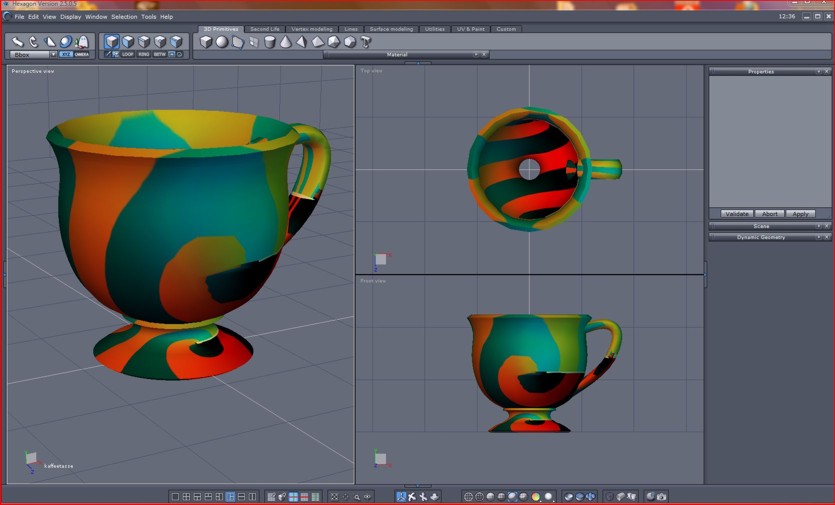Activate the rotate manipulator tool
This screenshot has width=835, height=505.
pyautogui.click(x=34, y=42)
